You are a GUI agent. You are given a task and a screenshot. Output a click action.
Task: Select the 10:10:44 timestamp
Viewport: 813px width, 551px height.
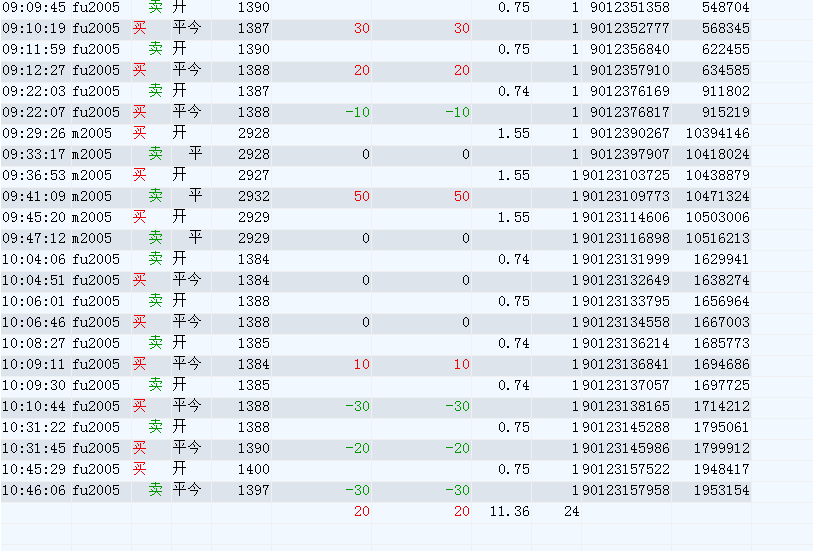coord(35,406)
